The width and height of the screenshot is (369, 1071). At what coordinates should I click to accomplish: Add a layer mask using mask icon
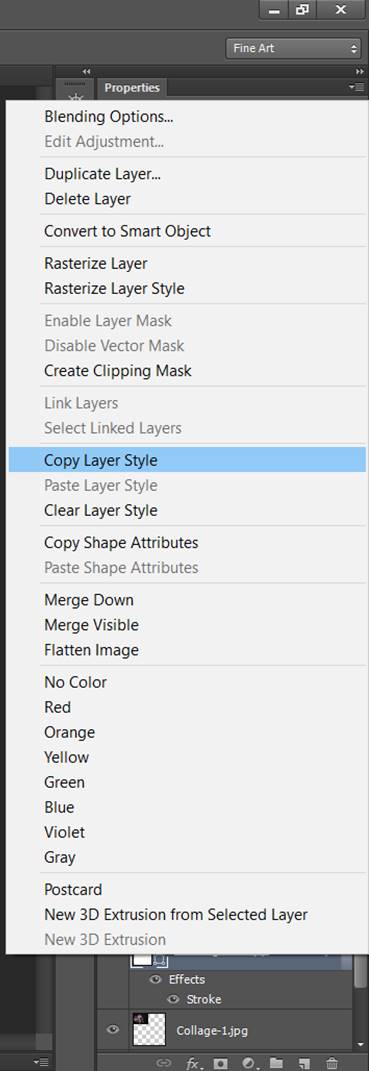[221, 1063]
